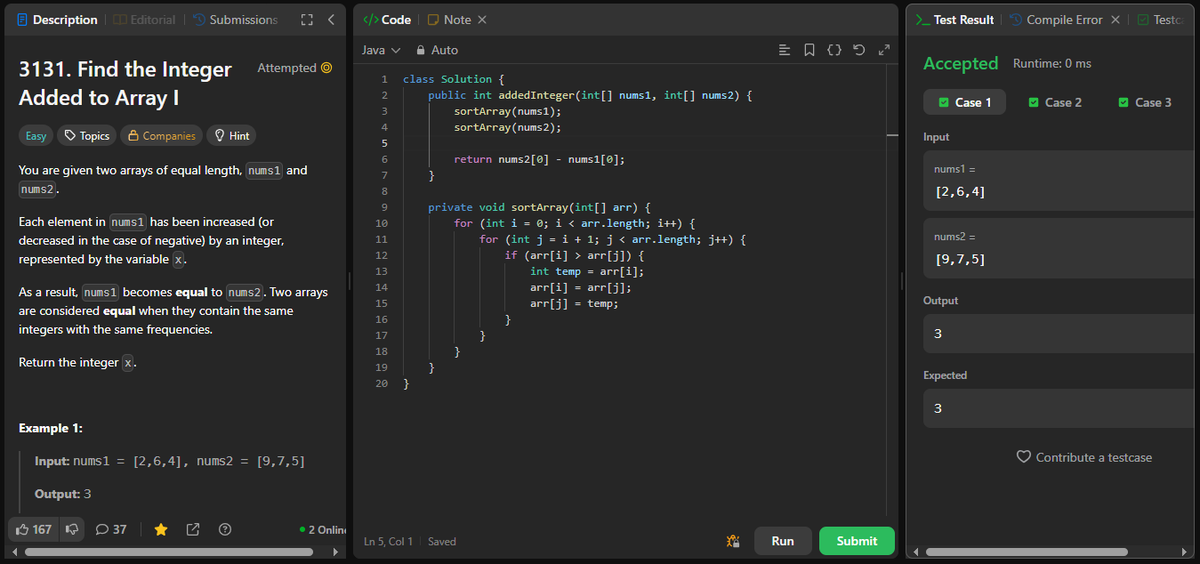Open the Java language dropdown
The width and height of the screenshot is (1200, 564).
click(x=380, y=50)
